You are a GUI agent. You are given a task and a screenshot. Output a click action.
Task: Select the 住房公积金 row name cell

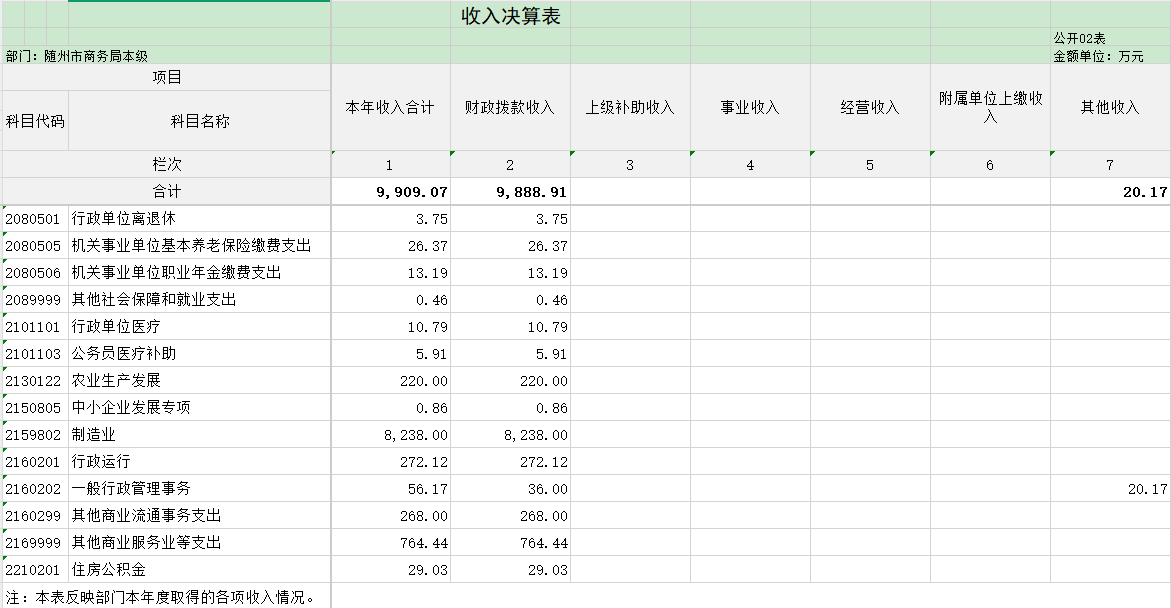pyautogui.click(x=199, y=569)
